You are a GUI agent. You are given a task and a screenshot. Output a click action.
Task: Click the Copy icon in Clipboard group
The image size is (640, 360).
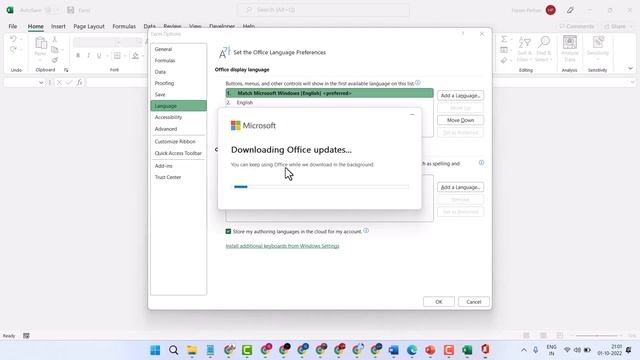tap(55, 49)
